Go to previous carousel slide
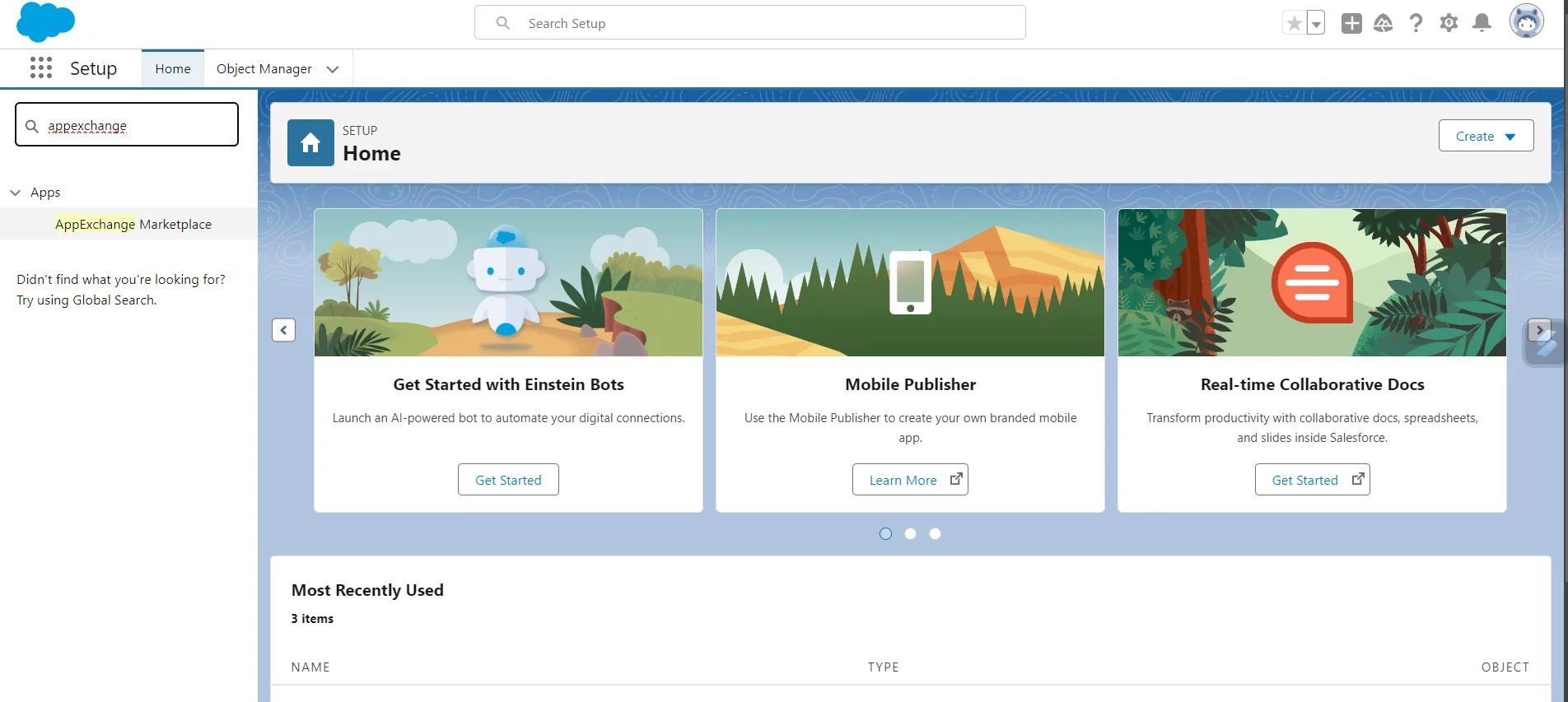 (x=283, y=330)
